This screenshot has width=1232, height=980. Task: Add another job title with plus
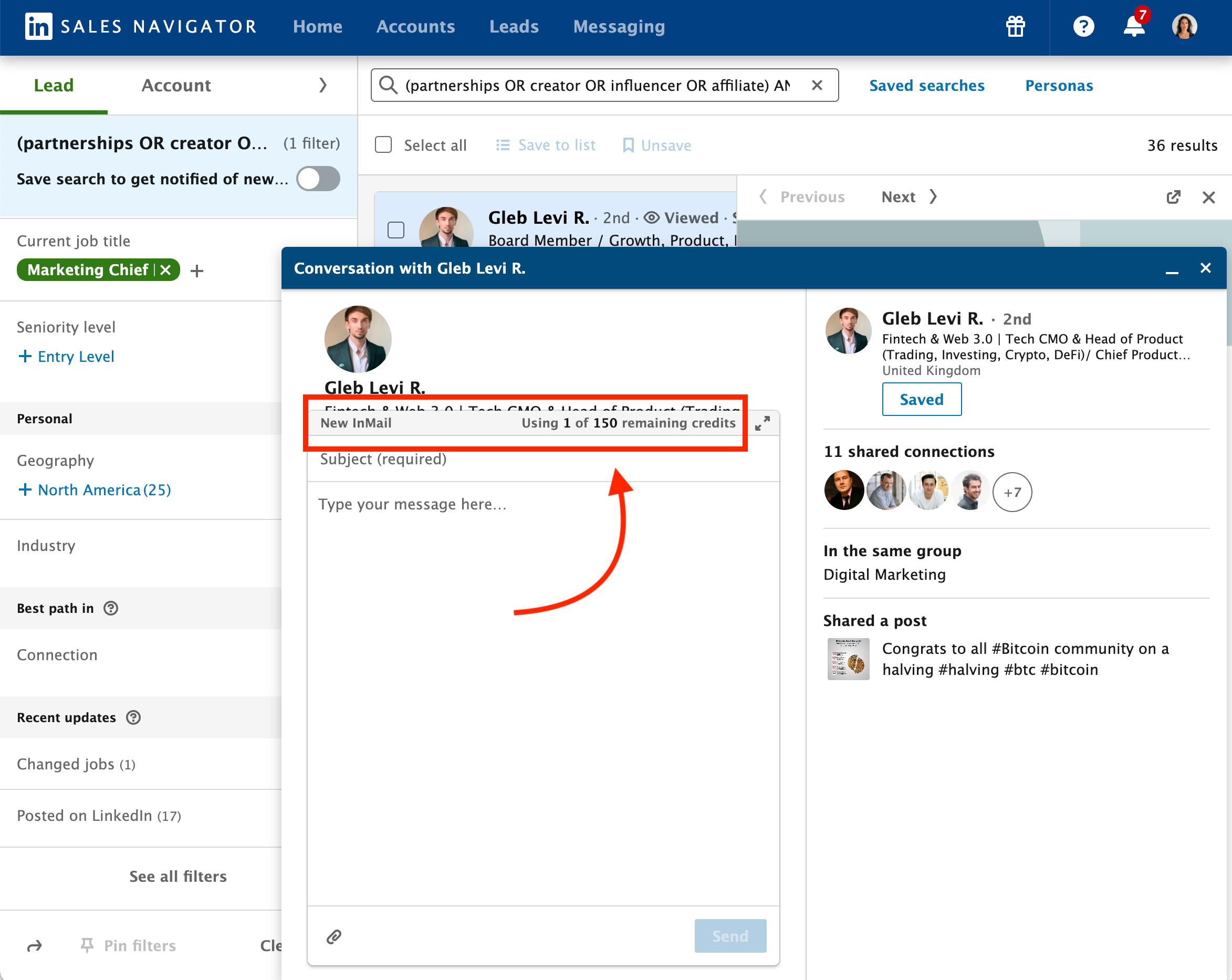pyautogui.click(x=197, y=270)
